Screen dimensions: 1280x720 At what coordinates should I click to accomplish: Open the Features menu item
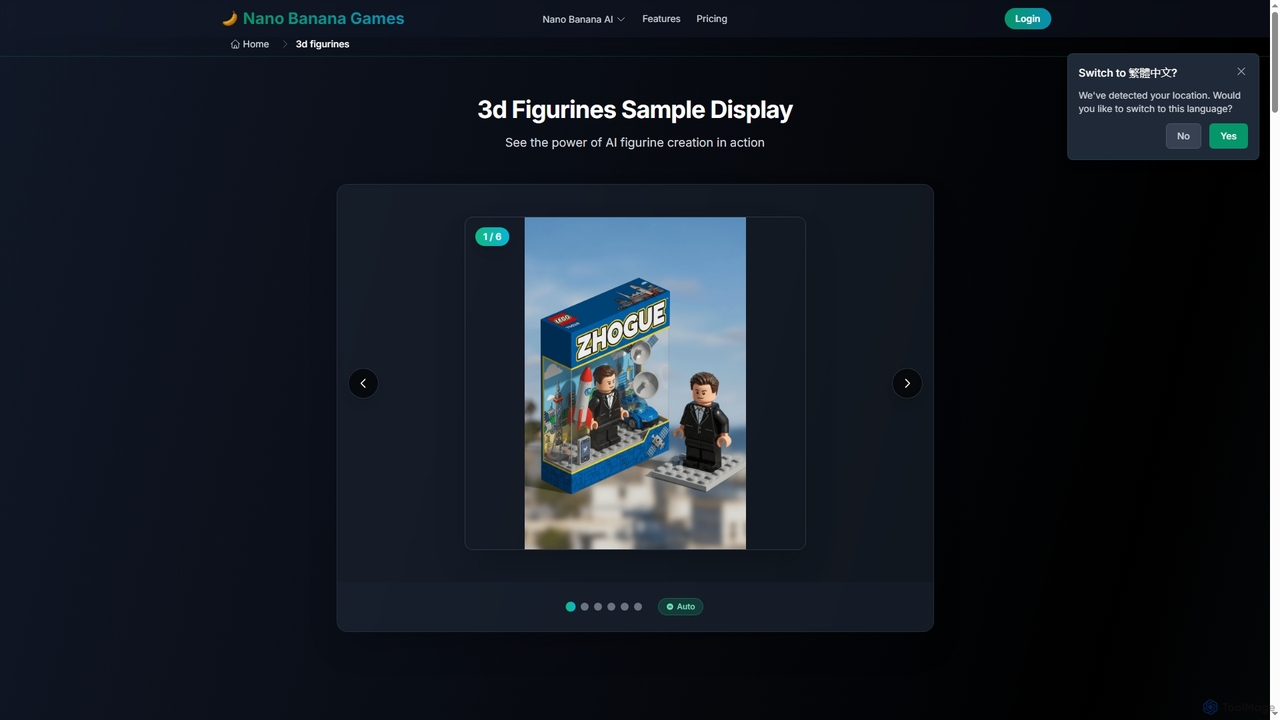coord(661,18)
